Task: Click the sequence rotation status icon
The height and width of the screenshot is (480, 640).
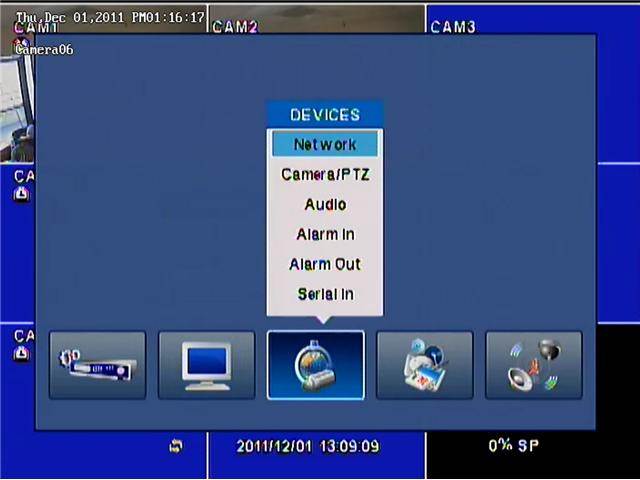Action: [x=176, y=446]
